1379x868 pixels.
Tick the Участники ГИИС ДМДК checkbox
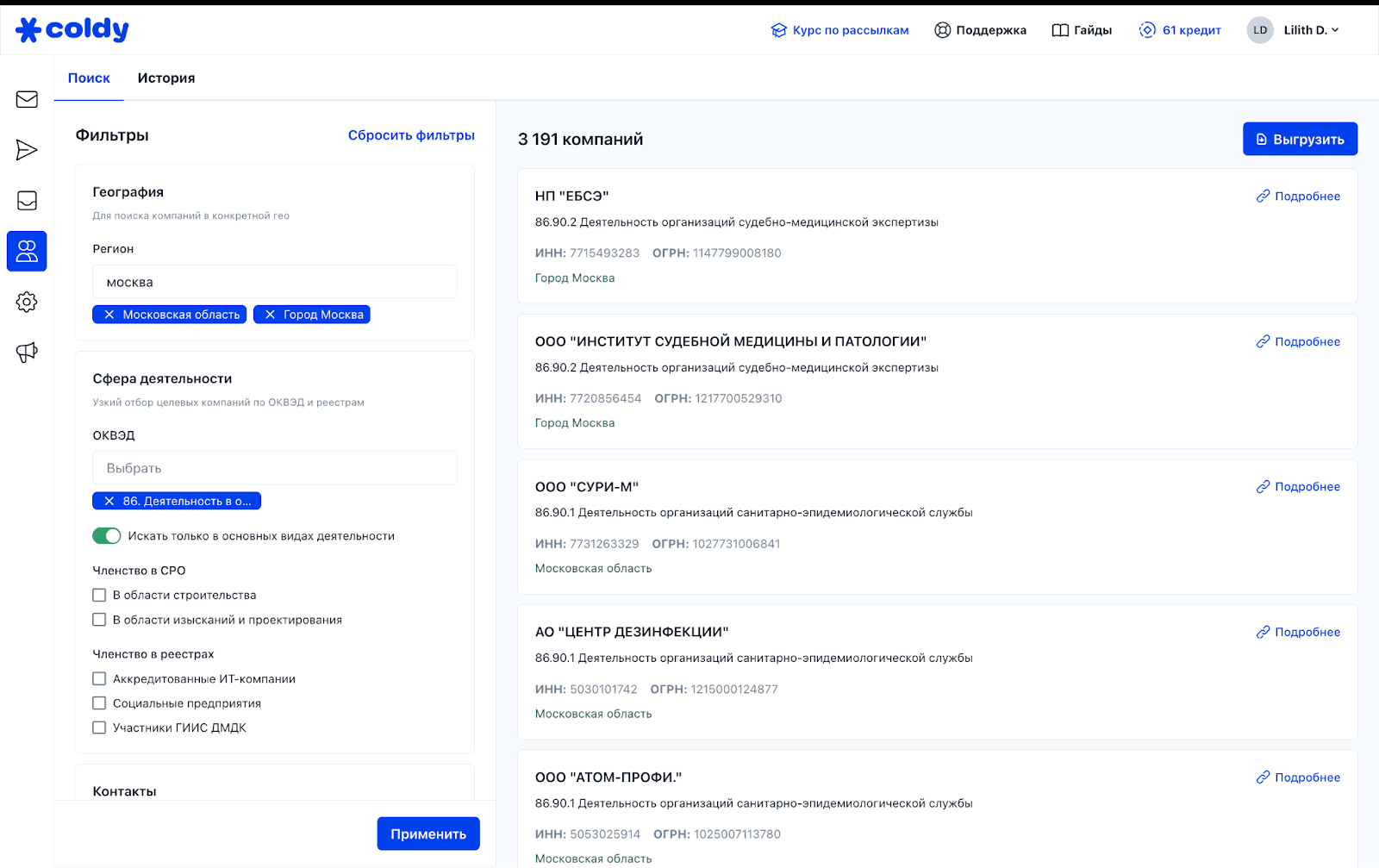point(99,727)
